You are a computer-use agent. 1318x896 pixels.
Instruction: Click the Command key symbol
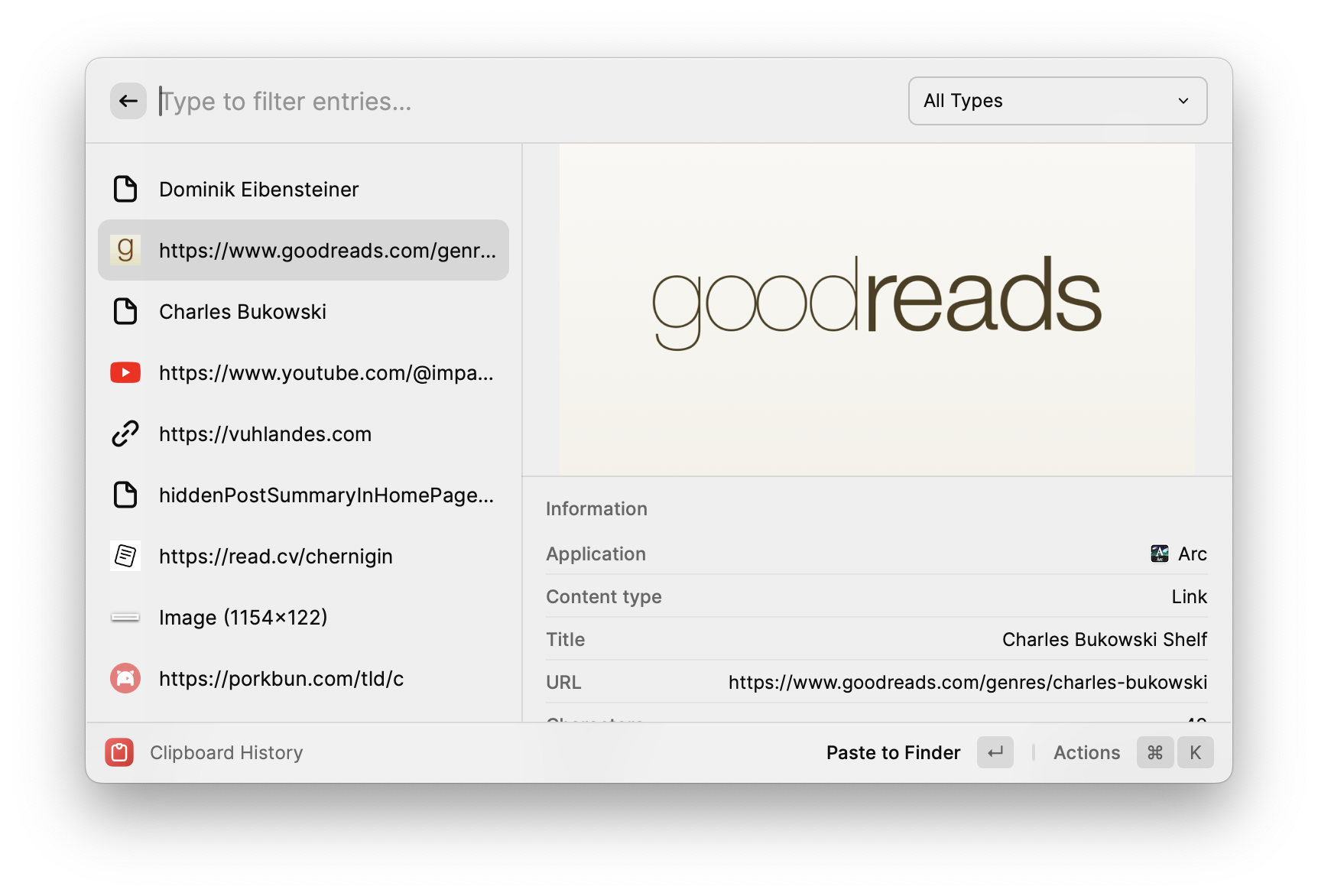coord(1155,752)
